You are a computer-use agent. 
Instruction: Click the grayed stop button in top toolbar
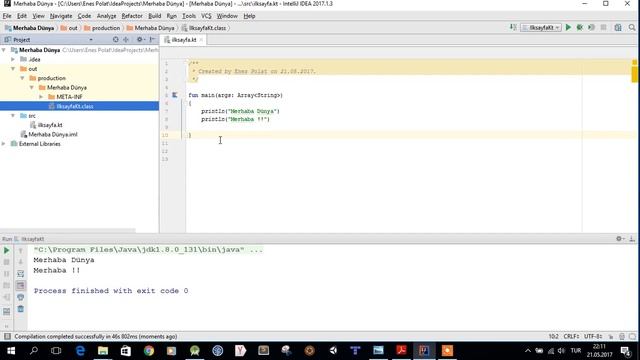point(603,27)
